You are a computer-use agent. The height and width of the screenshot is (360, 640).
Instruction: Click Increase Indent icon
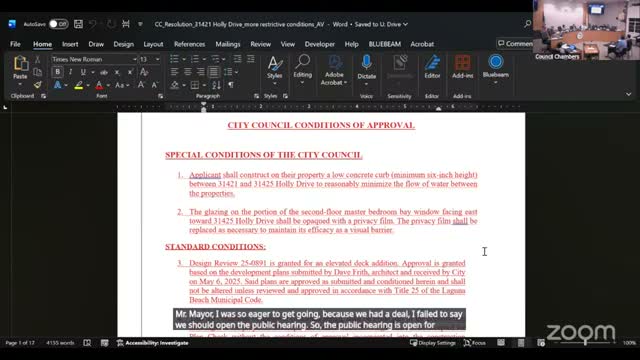(251, 59)
